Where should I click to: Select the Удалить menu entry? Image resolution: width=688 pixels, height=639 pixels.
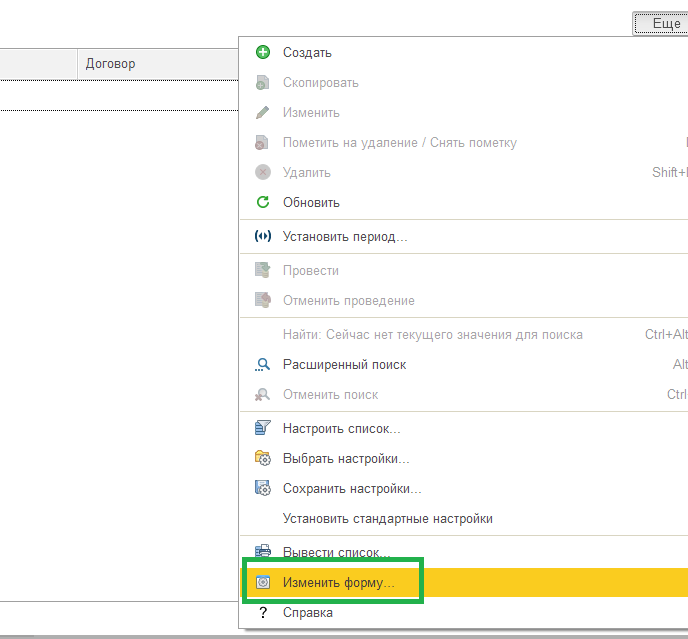point(464,172)
